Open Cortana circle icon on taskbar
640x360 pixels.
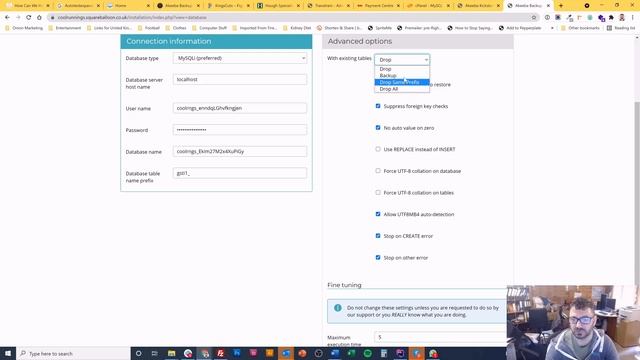(138, 353)
